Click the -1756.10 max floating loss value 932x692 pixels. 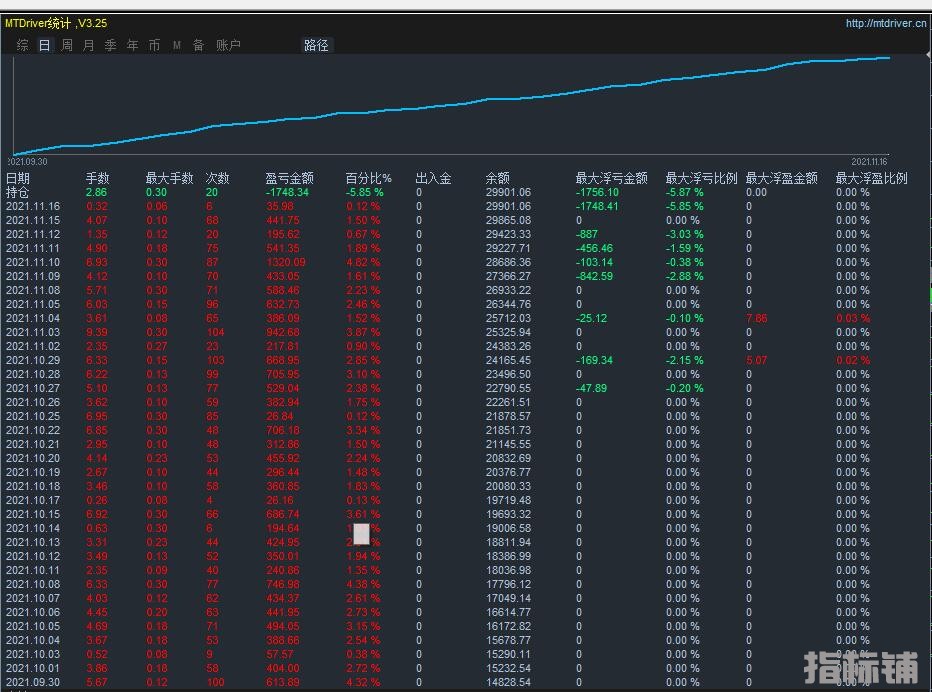pyautogui.click(x=597, y=192)
